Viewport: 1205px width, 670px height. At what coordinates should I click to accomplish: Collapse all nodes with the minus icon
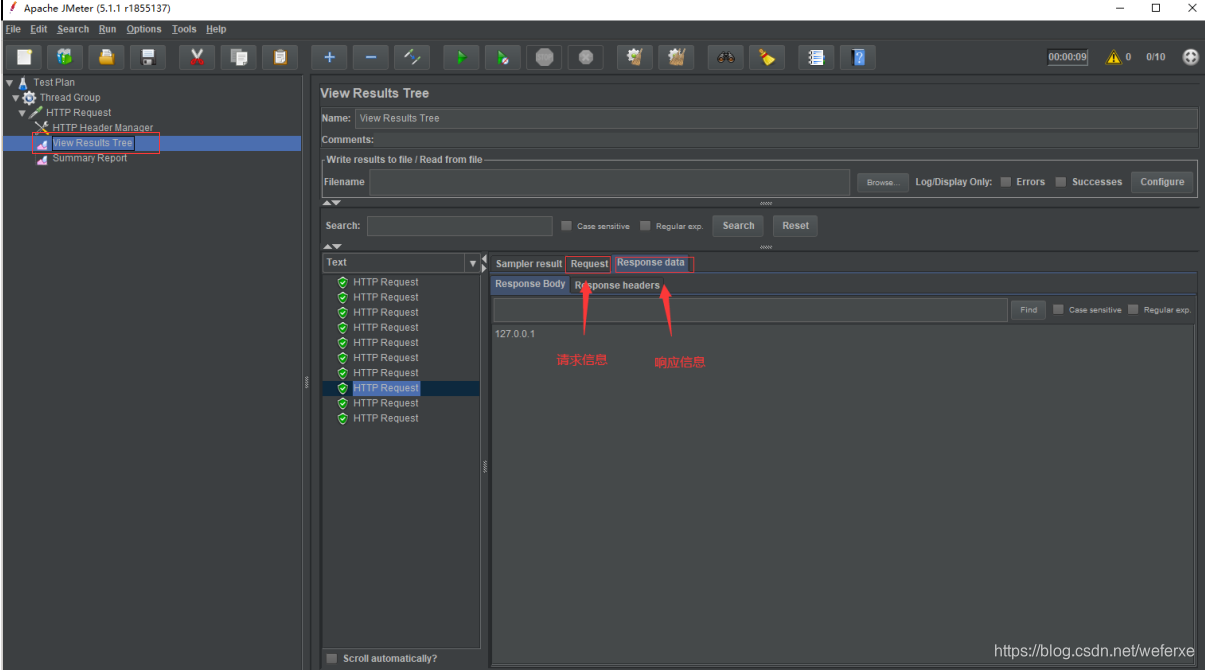click(370, 57)
